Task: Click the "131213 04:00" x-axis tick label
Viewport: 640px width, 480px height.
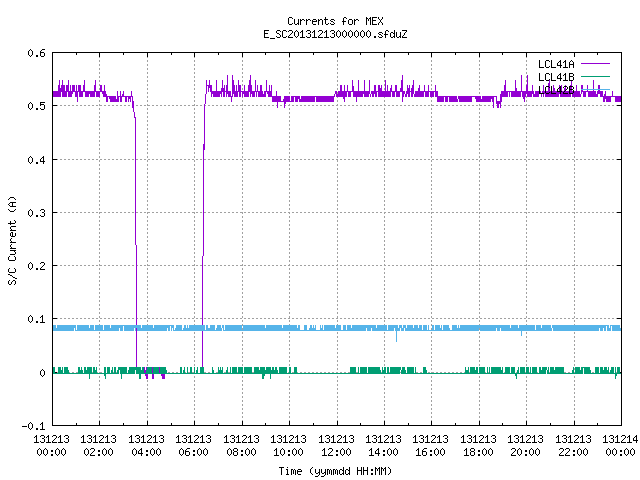Action: click(x=147, y=445)
